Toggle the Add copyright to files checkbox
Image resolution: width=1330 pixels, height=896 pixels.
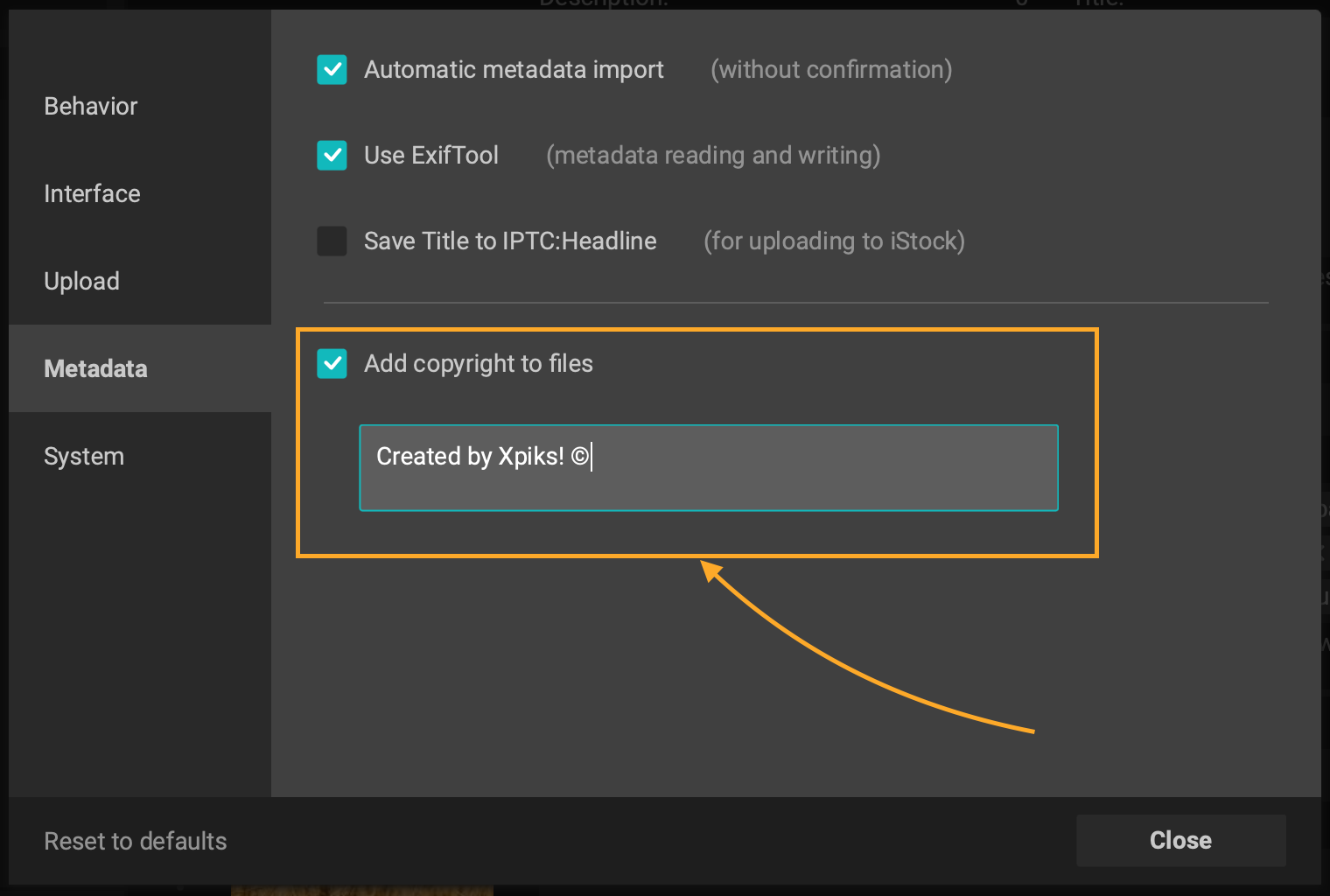pyautogui.click(x=332, y=364)
